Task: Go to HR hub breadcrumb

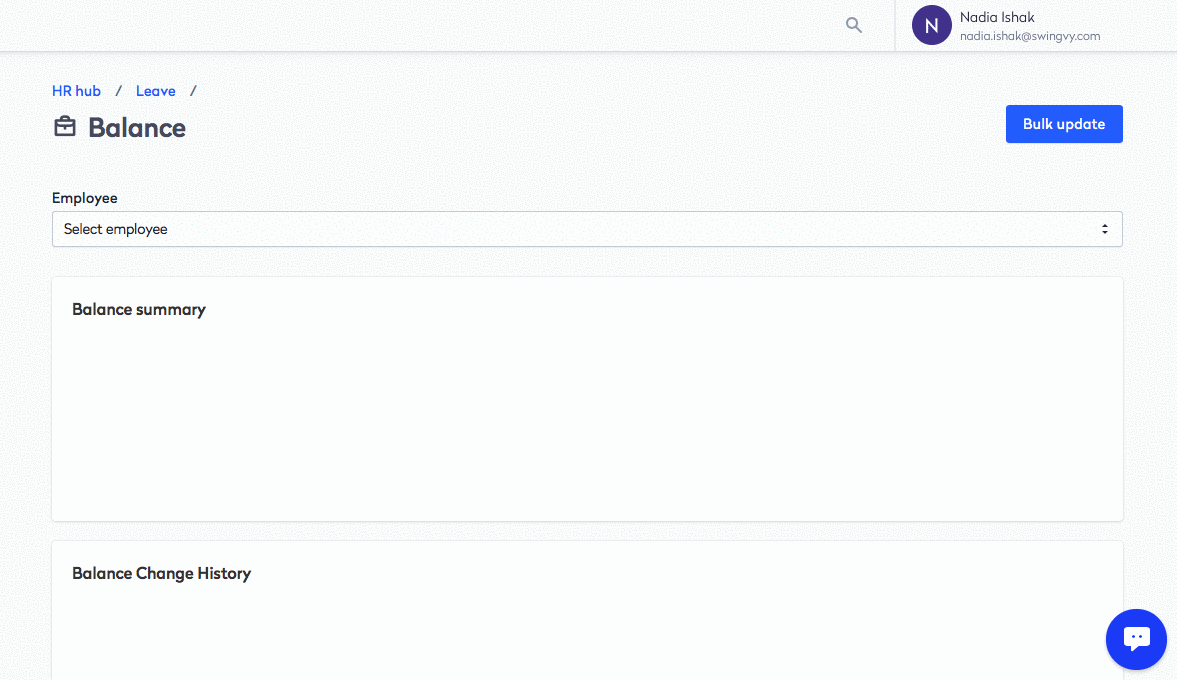Action: [76, 91]
